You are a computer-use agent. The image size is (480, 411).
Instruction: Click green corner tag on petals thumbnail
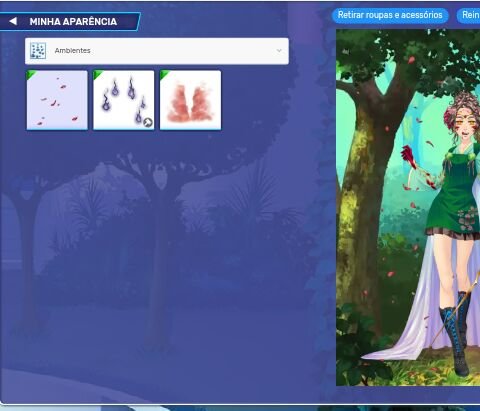(x=31, y=75)
